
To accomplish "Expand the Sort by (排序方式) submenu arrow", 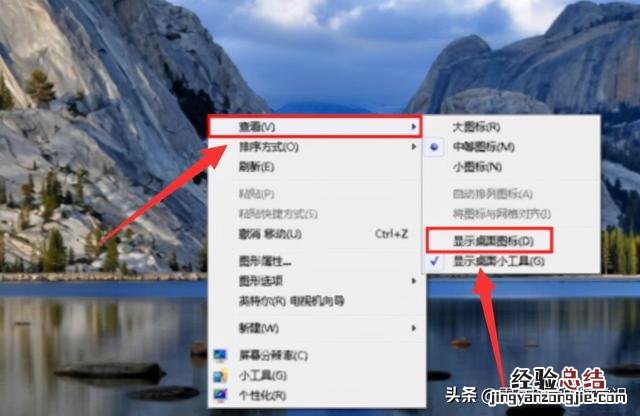I will tap(414, 147).
